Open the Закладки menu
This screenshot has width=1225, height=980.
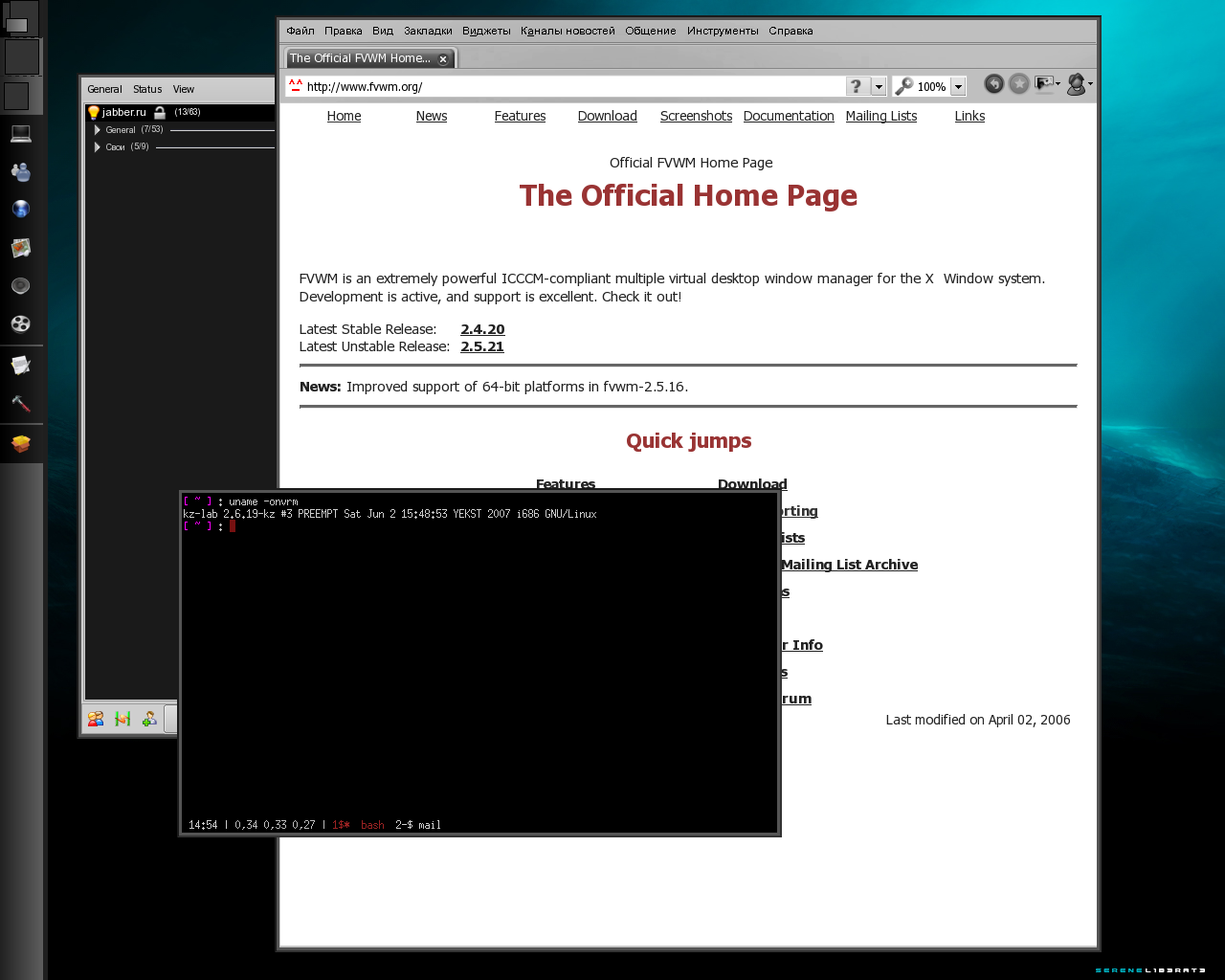click(428, 31)
